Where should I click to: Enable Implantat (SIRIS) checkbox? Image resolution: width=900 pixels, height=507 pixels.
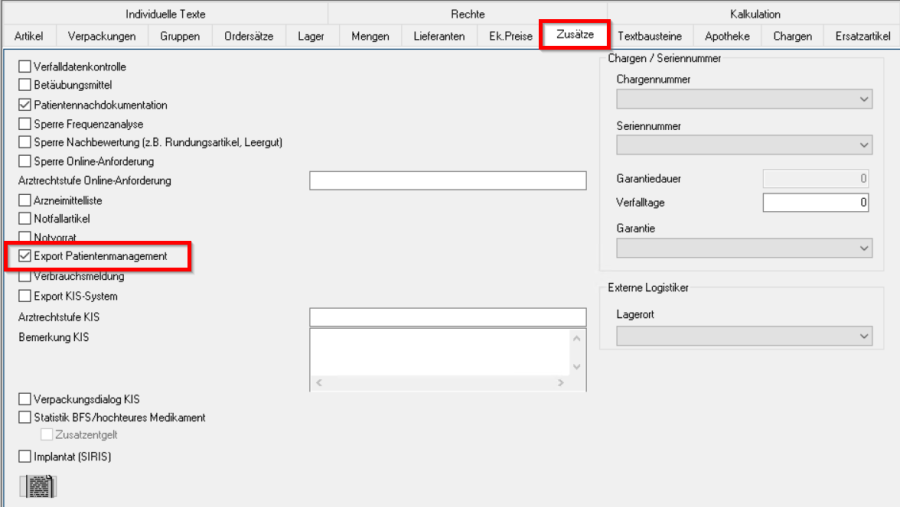[24, 456]
